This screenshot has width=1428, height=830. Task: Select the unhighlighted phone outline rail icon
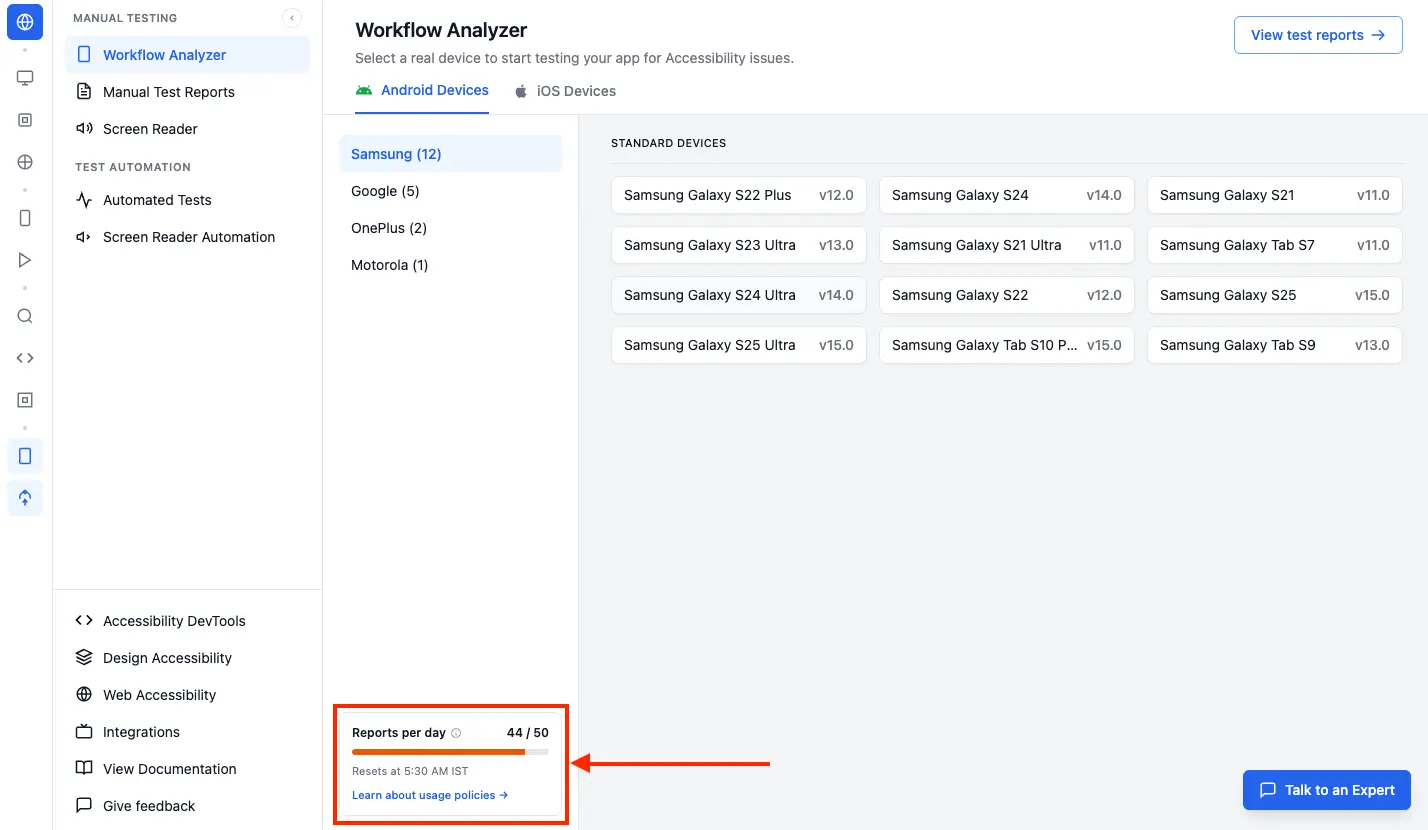[x=25, y=218]
